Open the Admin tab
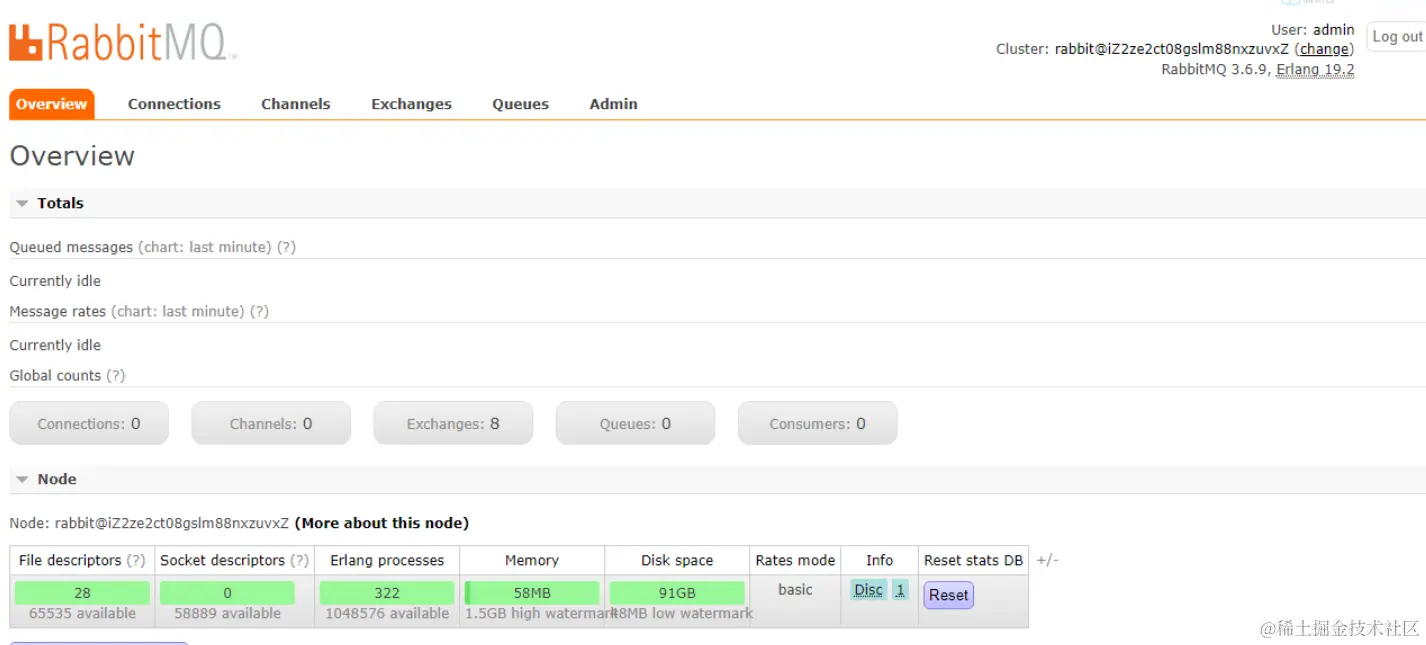This screenshot has width=1426, height=645. (x=613, y=104)
